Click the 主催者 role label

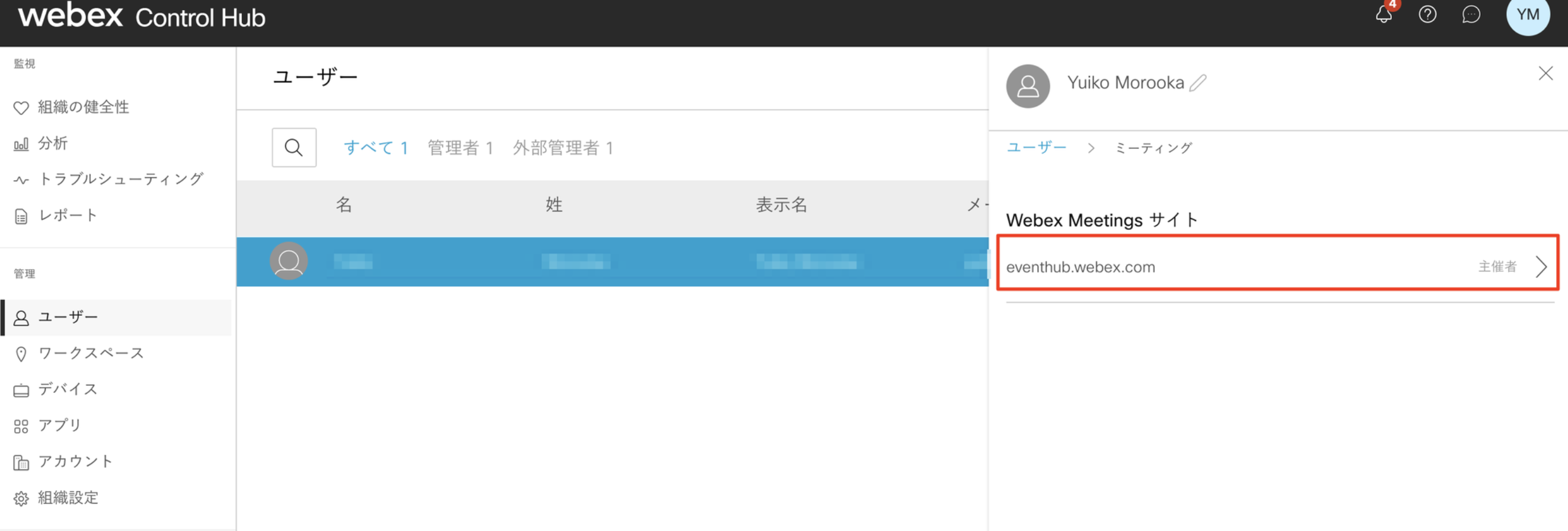pos(1497,267)
